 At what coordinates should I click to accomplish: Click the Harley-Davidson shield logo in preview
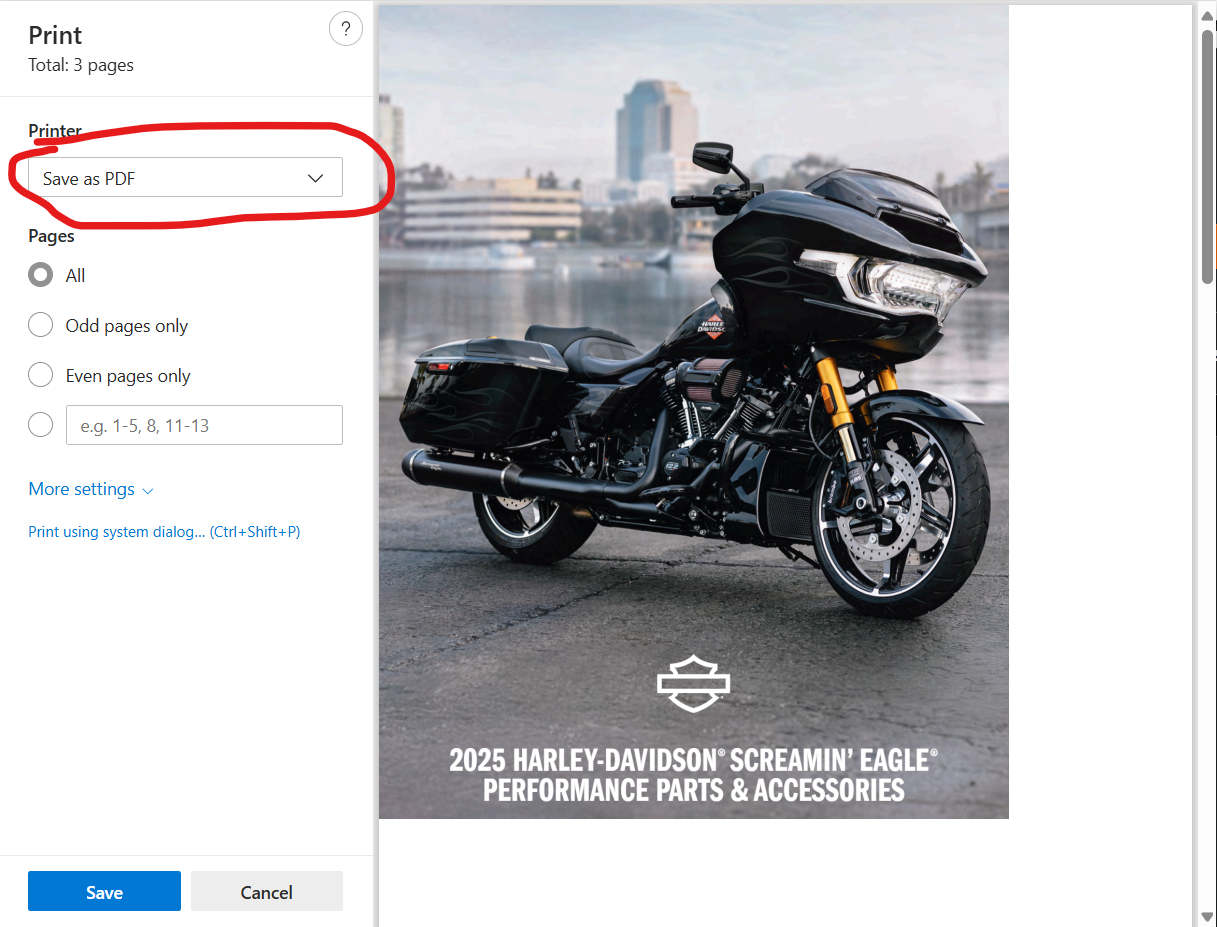(693, 684)
